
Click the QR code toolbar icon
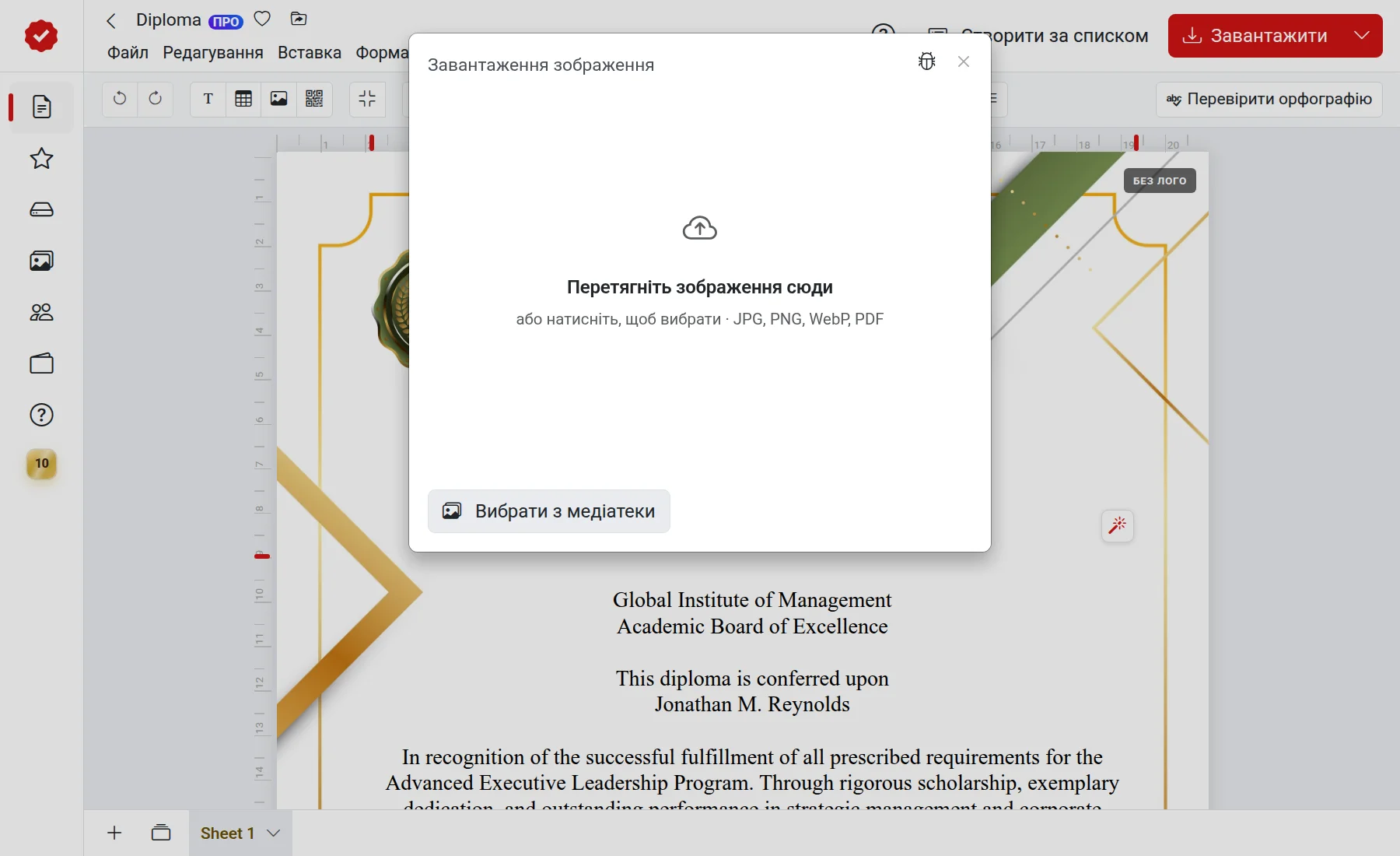(x=314, y=99)
